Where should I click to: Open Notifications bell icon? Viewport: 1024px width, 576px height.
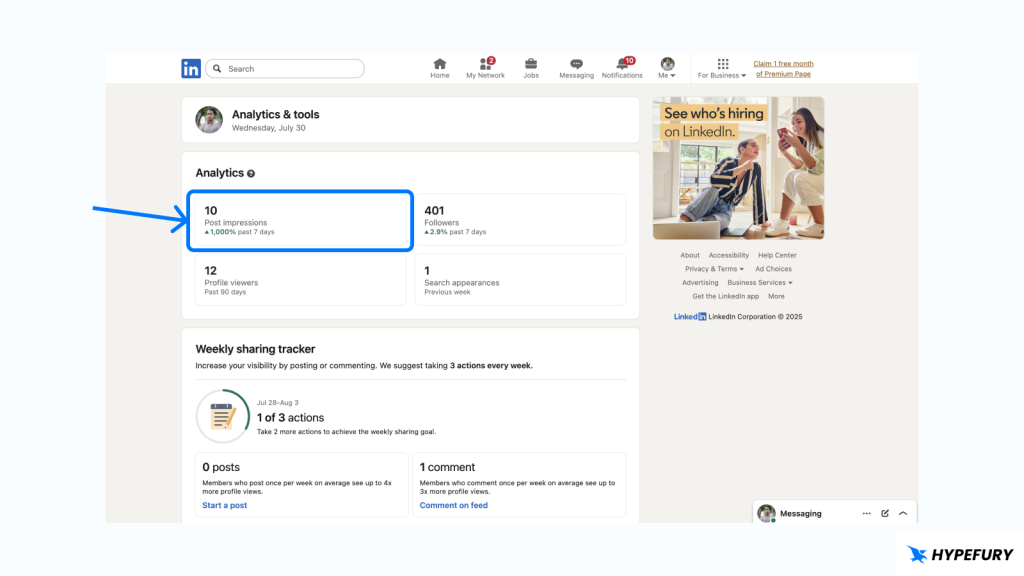pos(622,64)
